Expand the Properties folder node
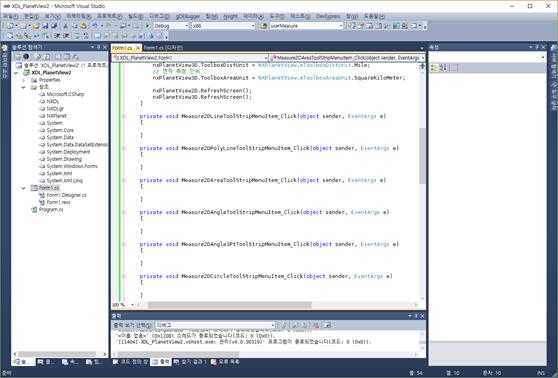Image resolution: width=558 pixels, height=378 pixels. [23, 80]
